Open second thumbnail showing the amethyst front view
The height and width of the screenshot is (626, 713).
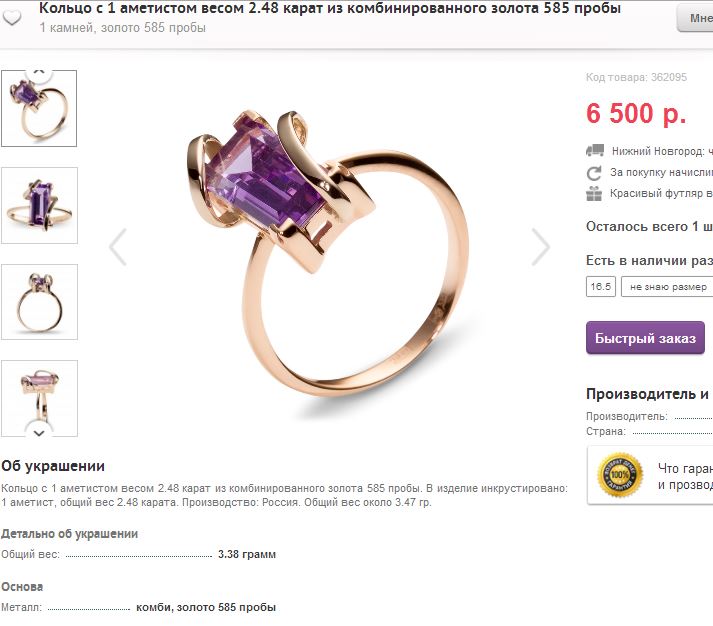pyautogui.click(x=40, y=205)
